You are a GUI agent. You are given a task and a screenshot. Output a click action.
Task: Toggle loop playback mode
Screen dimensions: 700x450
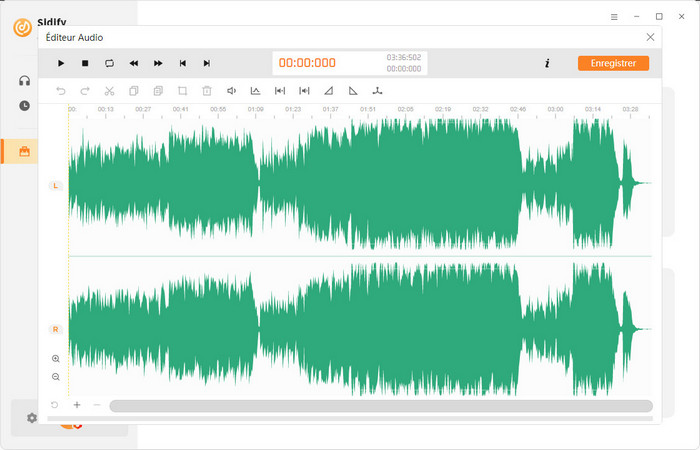click(x=109, y=63)
